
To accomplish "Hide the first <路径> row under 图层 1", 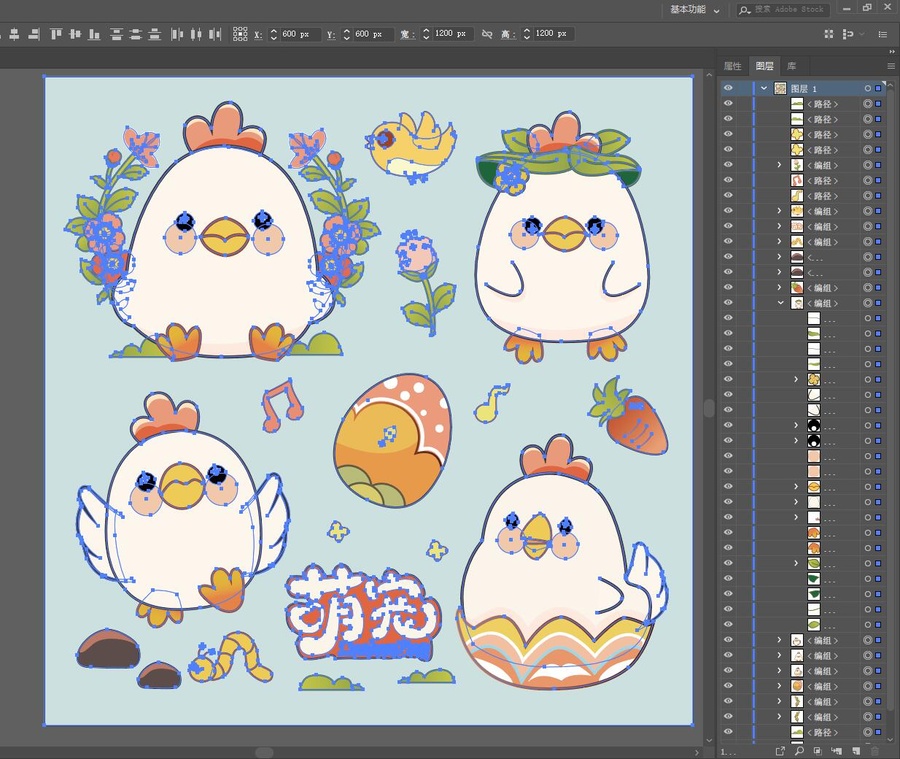I will click(x=728, y=103).
